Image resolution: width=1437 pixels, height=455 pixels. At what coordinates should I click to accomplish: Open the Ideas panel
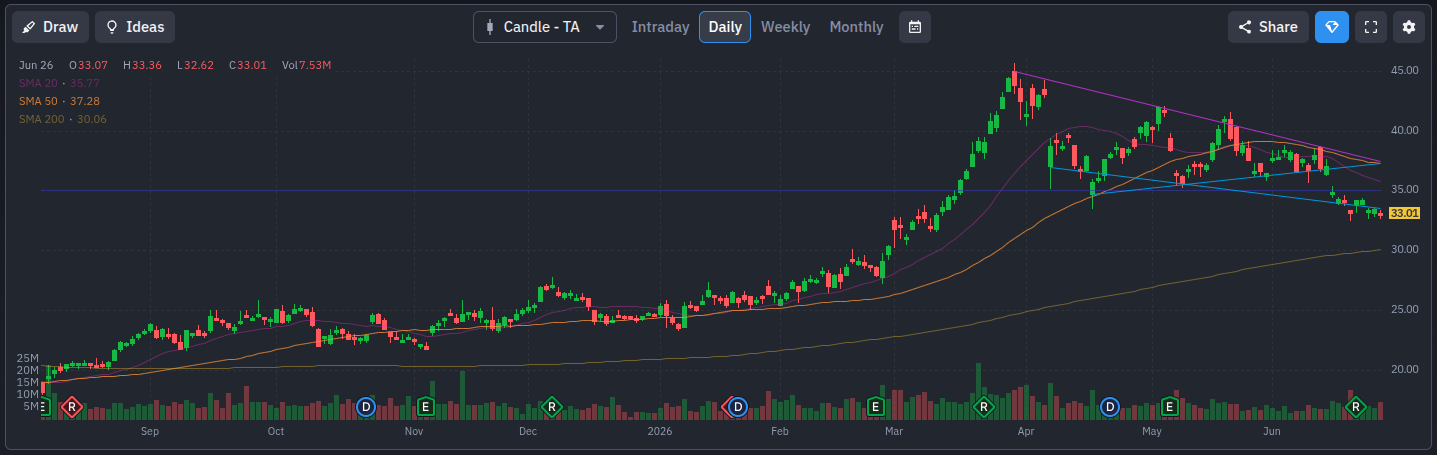[135, 27]
